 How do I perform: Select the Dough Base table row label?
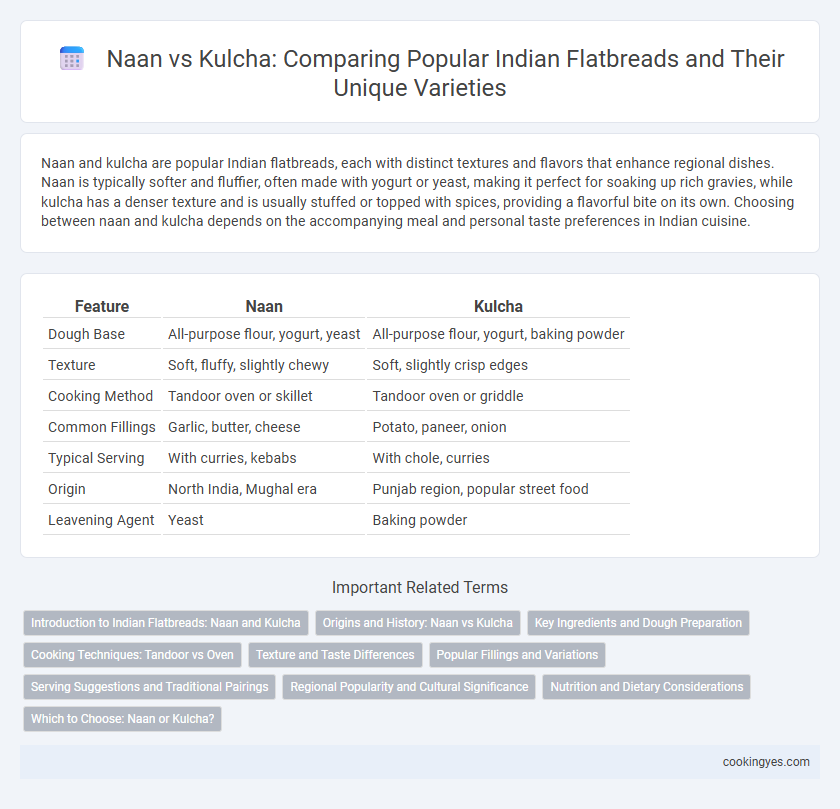(x=86, y=334)
